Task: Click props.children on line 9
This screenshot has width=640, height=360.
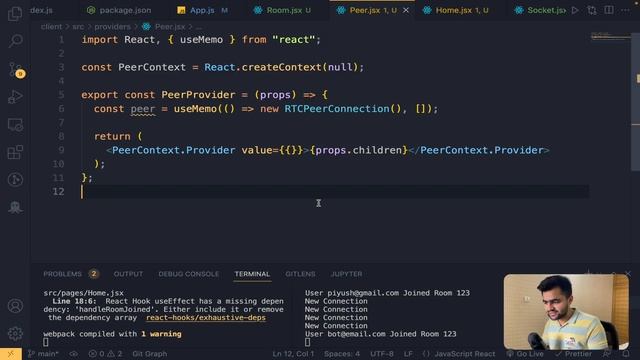Action: click(x=359, y=150)
